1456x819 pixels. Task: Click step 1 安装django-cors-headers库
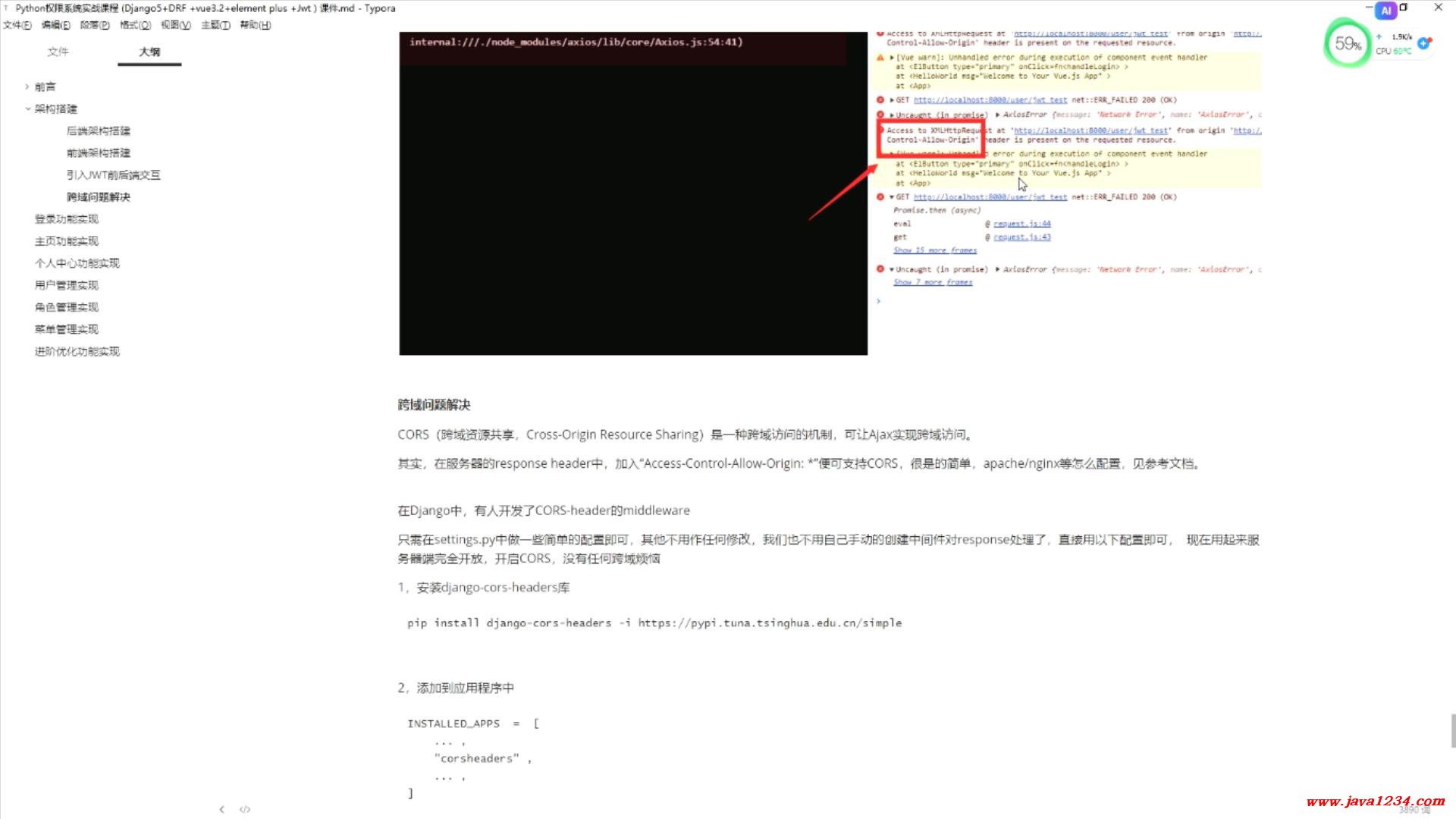click(x=484, y=587)
